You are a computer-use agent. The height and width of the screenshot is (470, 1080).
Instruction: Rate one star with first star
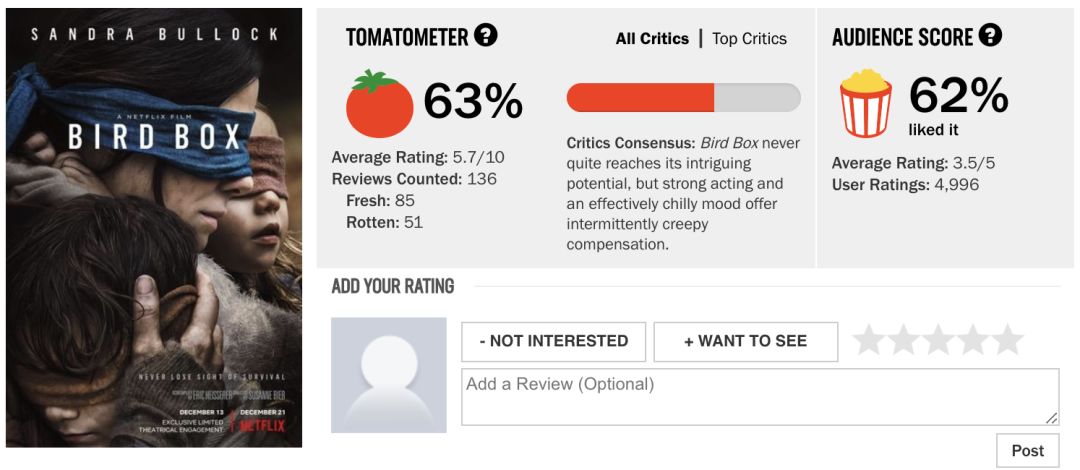869,341
